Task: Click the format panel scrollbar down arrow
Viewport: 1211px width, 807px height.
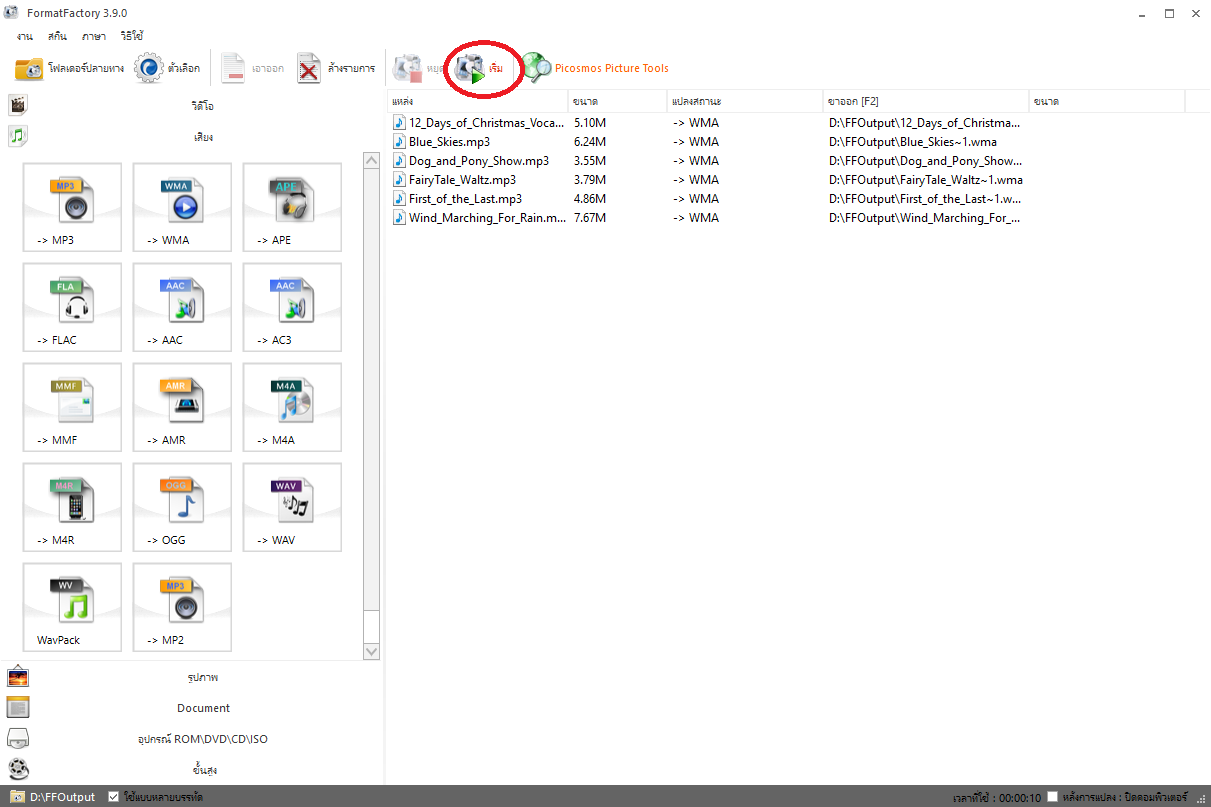Action: click(x=372, y=651)
